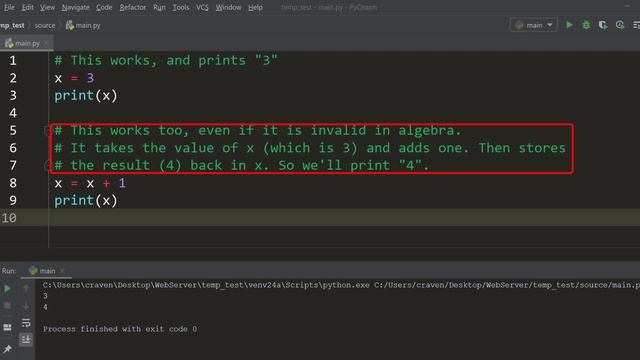Screen dimensions: 640x360
Task: Rerun main in the Run panel
Action: tap(7, 289)
